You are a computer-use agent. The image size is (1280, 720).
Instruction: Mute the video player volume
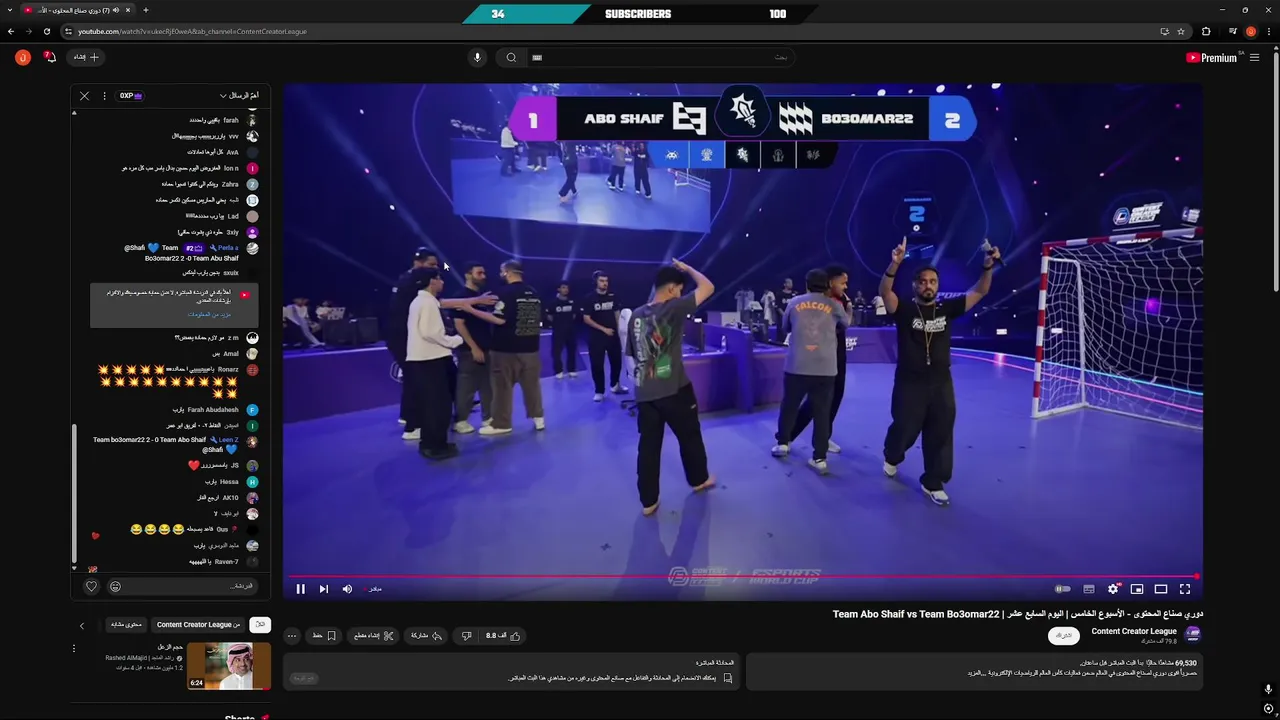347,589
